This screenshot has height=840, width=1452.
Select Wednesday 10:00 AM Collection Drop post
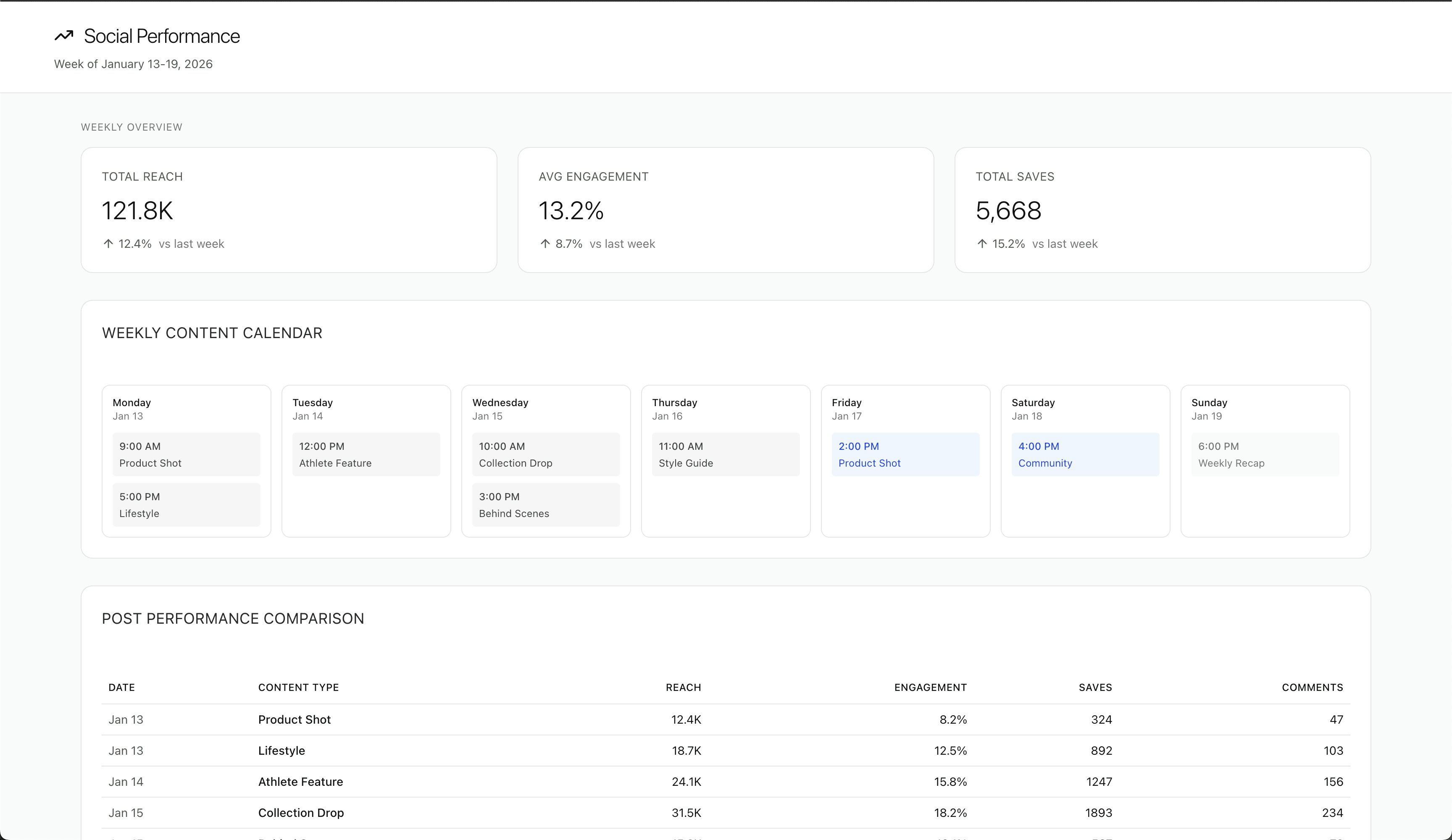tap(546, 454)
